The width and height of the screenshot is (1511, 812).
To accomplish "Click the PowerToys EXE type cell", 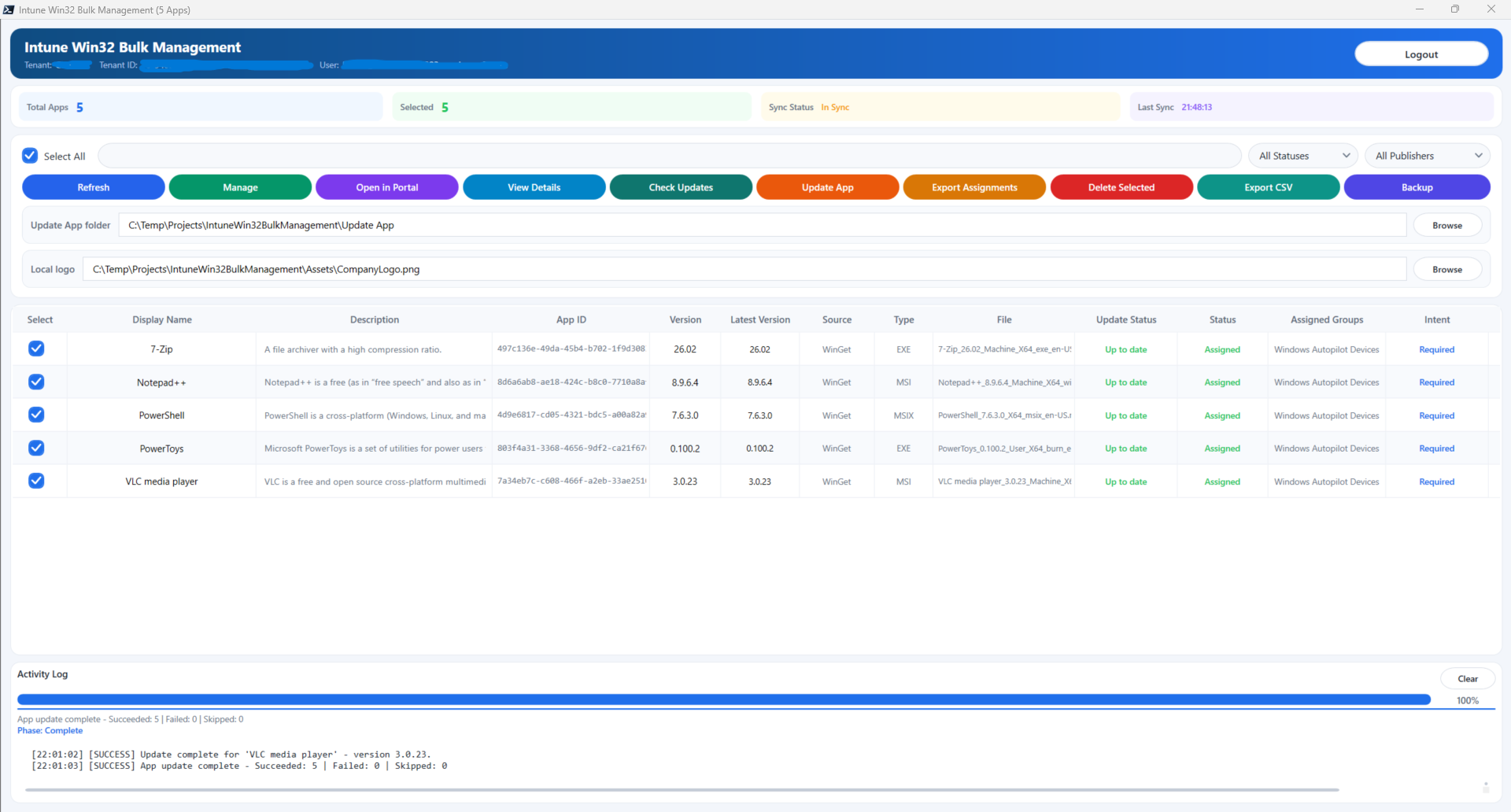I will click(903, 448).
